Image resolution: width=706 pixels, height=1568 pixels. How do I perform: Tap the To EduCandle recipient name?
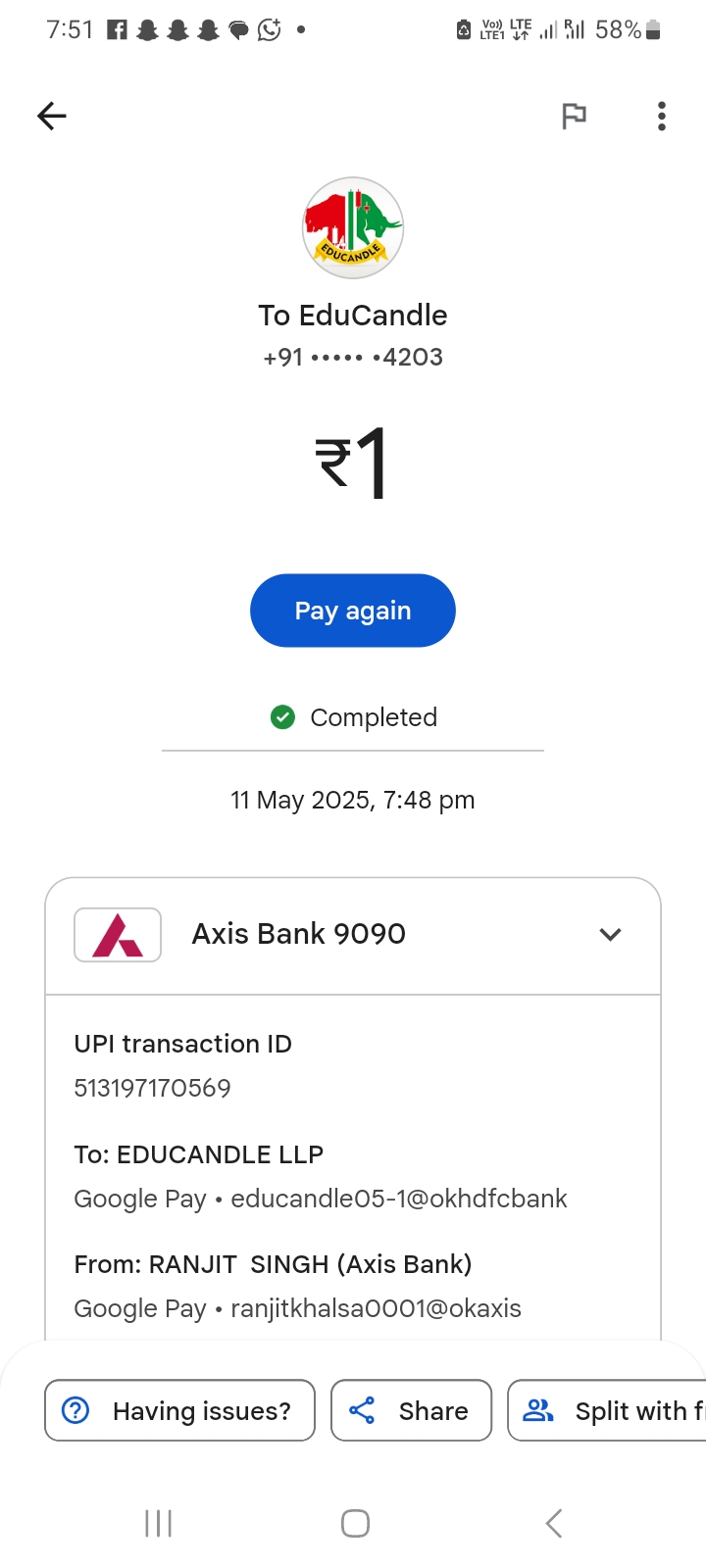coord(353,316)
